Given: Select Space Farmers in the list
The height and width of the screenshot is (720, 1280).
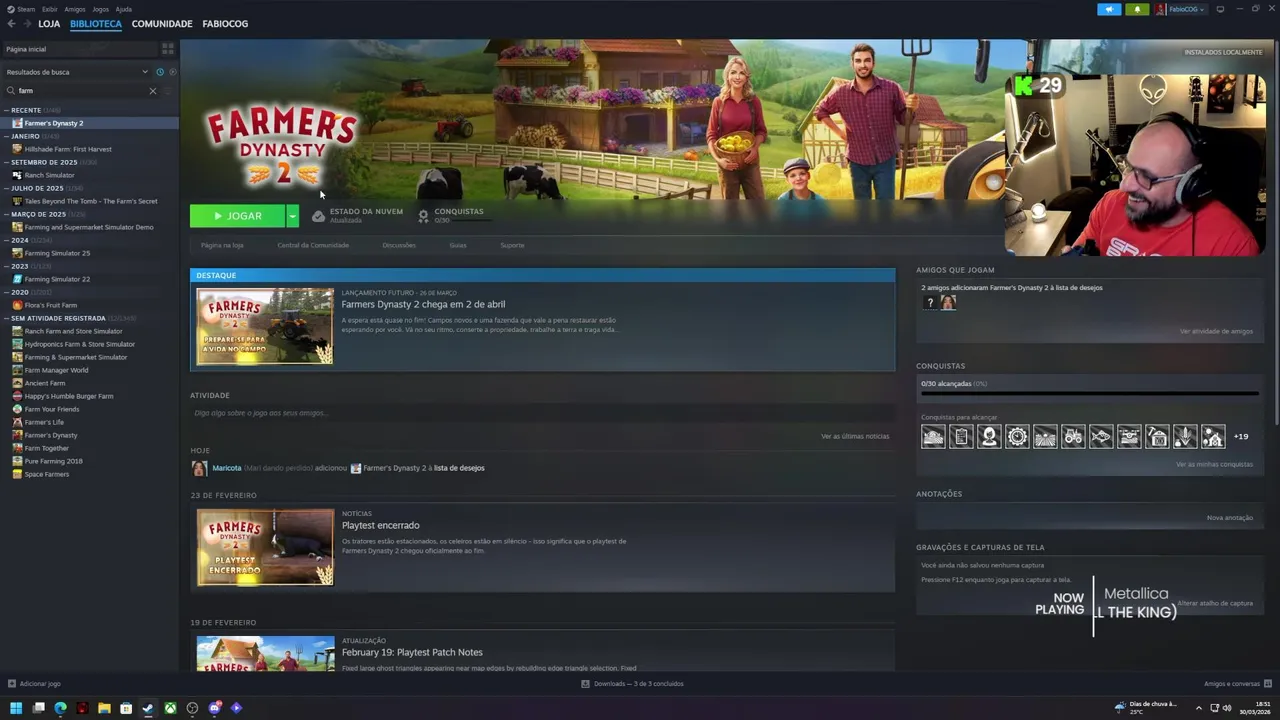Looking at the screenshot, I should (46, 474).
